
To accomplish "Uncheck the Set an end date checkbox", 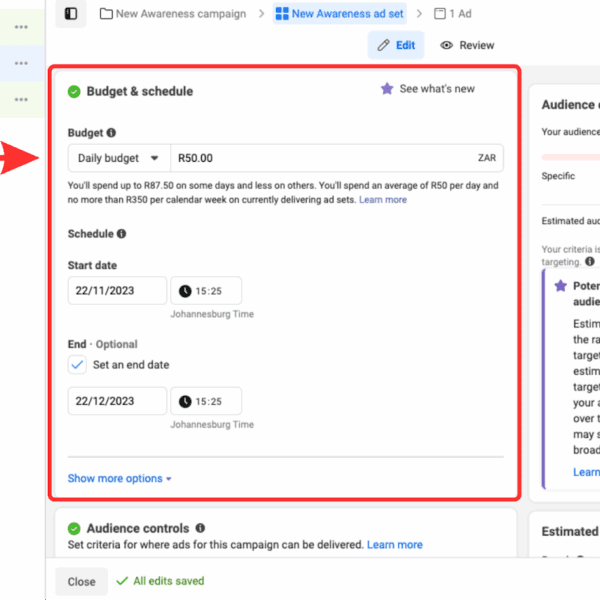I will point(77,365).
